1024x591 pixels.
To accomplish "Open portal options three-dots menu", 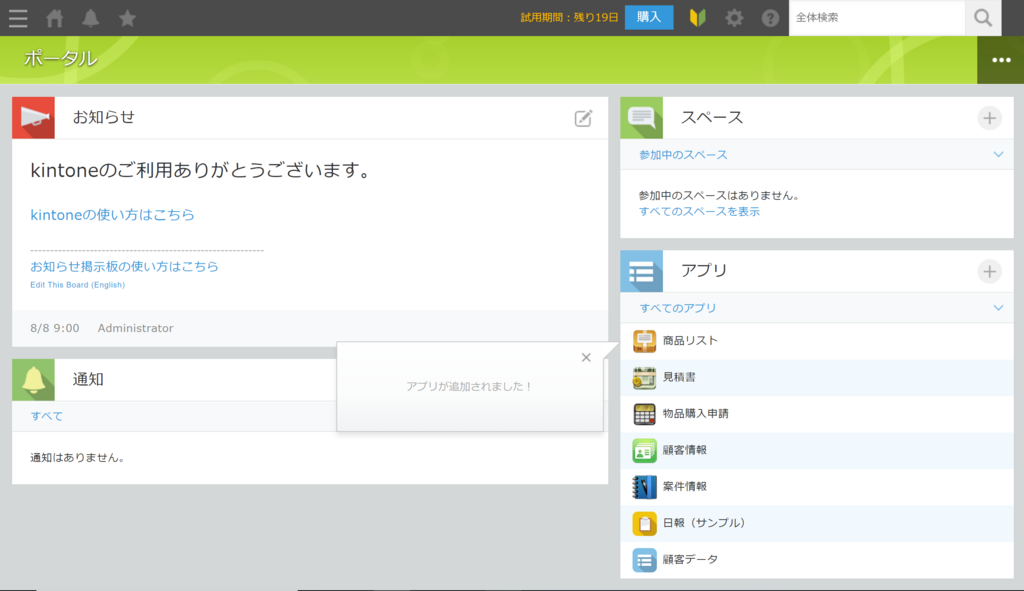I will click(x=1000, y=60).
